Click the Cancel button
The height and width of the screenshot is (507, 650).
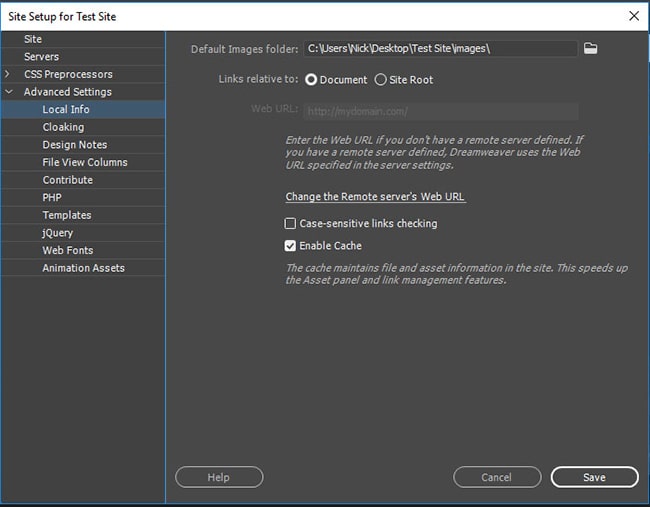pos(497,477)
